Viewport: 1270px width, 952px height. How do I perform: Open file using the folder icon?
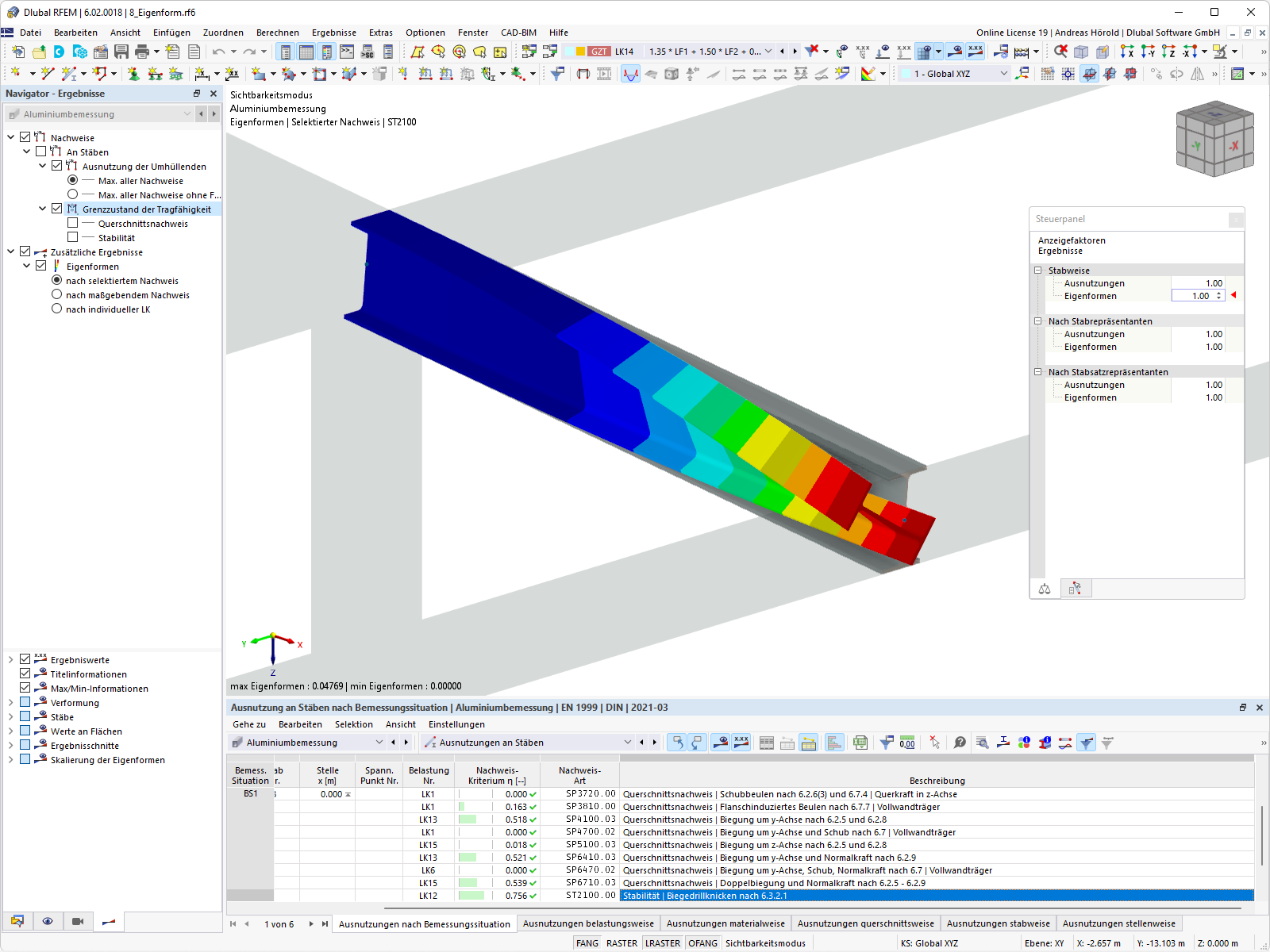(x=38, y=52)
